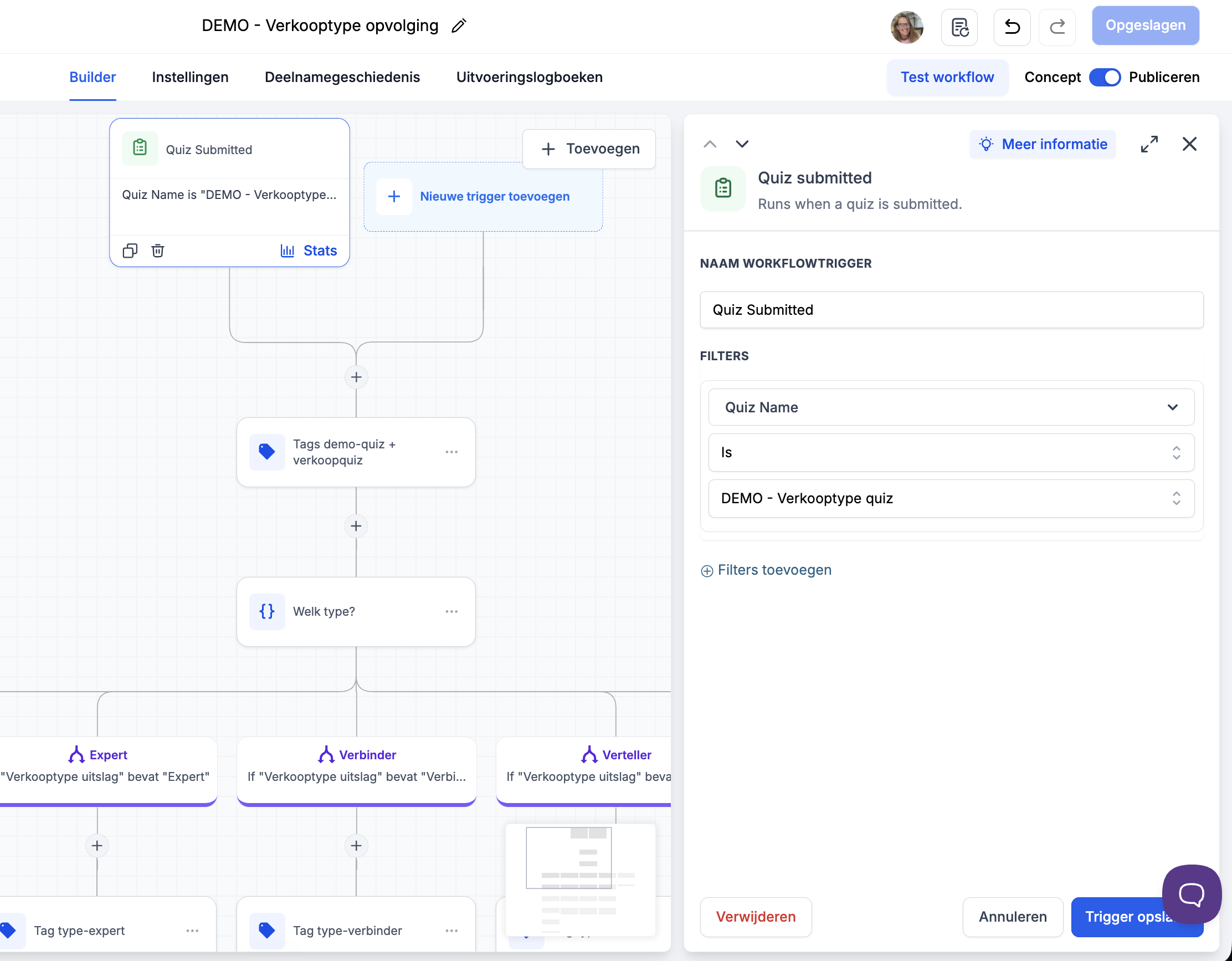Expand the trigger panel to full size

tap(1149, 144)
